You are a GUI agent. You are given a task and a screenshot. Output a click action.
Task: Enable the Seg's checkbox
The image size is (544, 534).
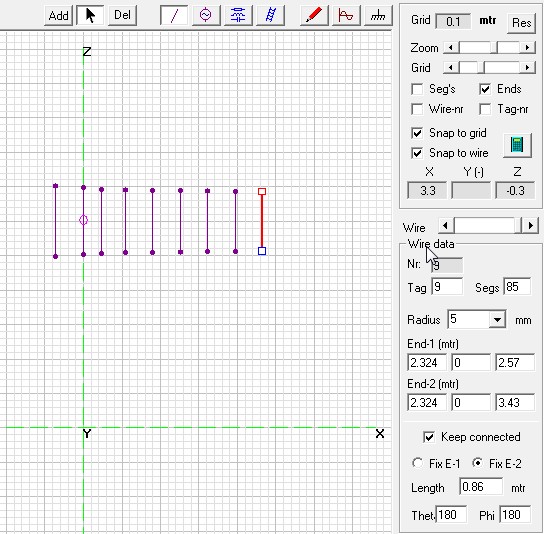417,89
